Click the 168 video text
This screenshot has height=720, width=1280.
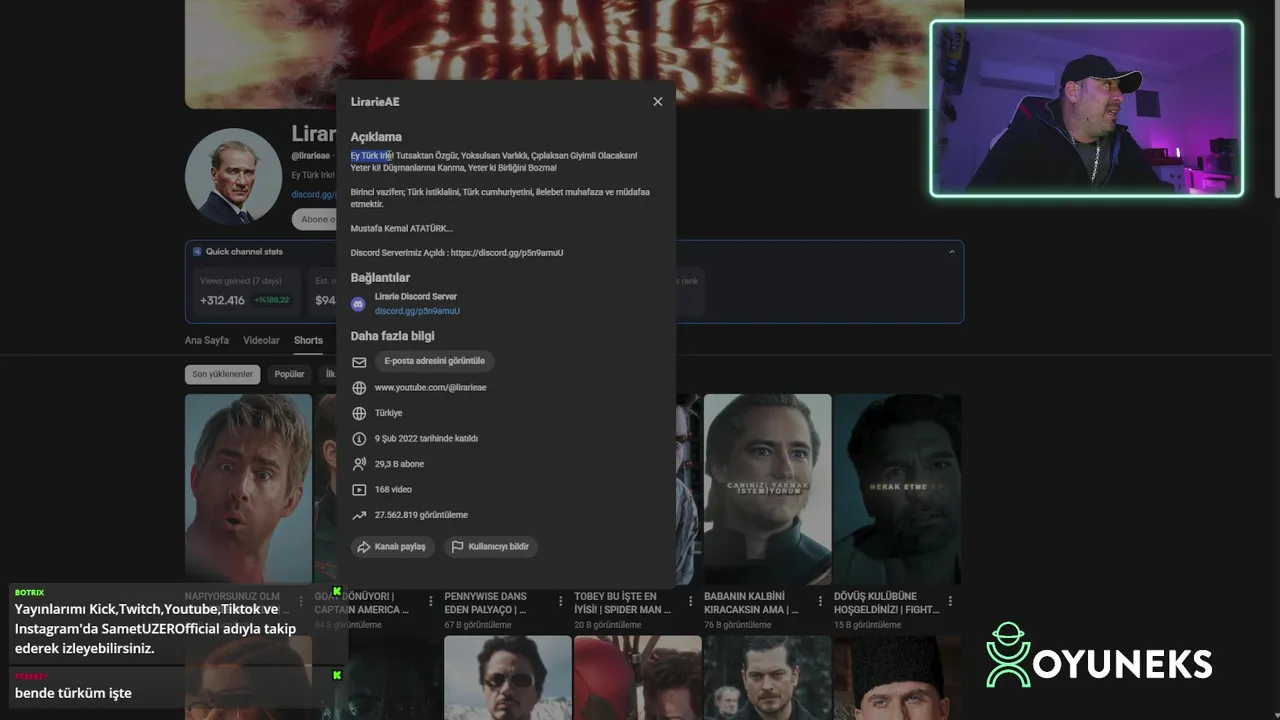[393, 490]
